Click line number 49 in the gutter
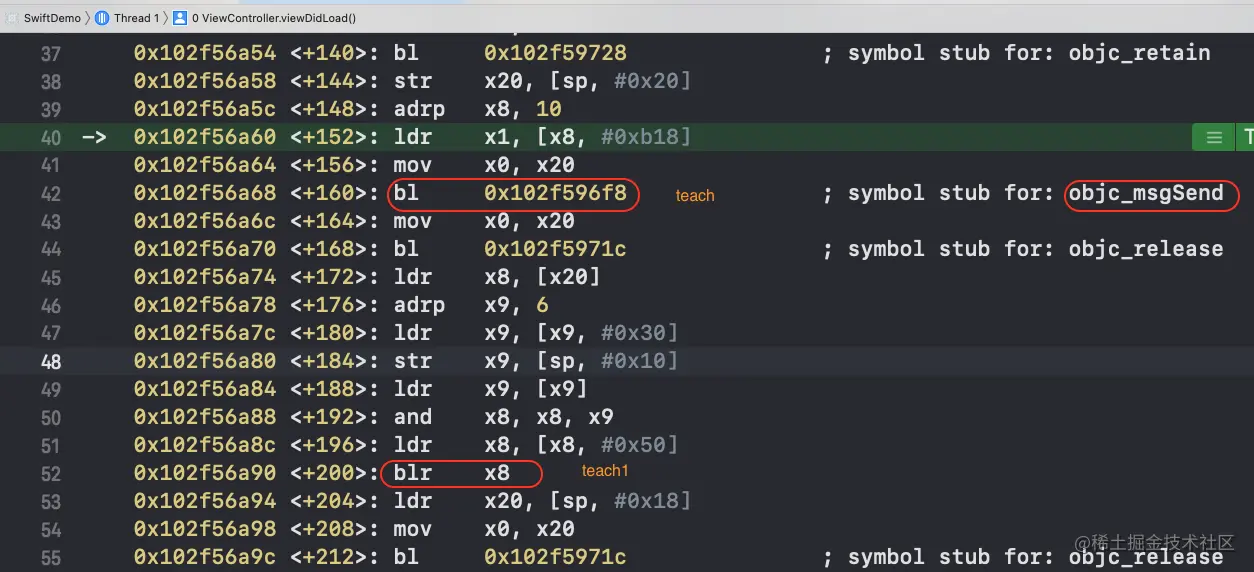The width and height of the screenshot is (1254, 572). coord(50,389)
